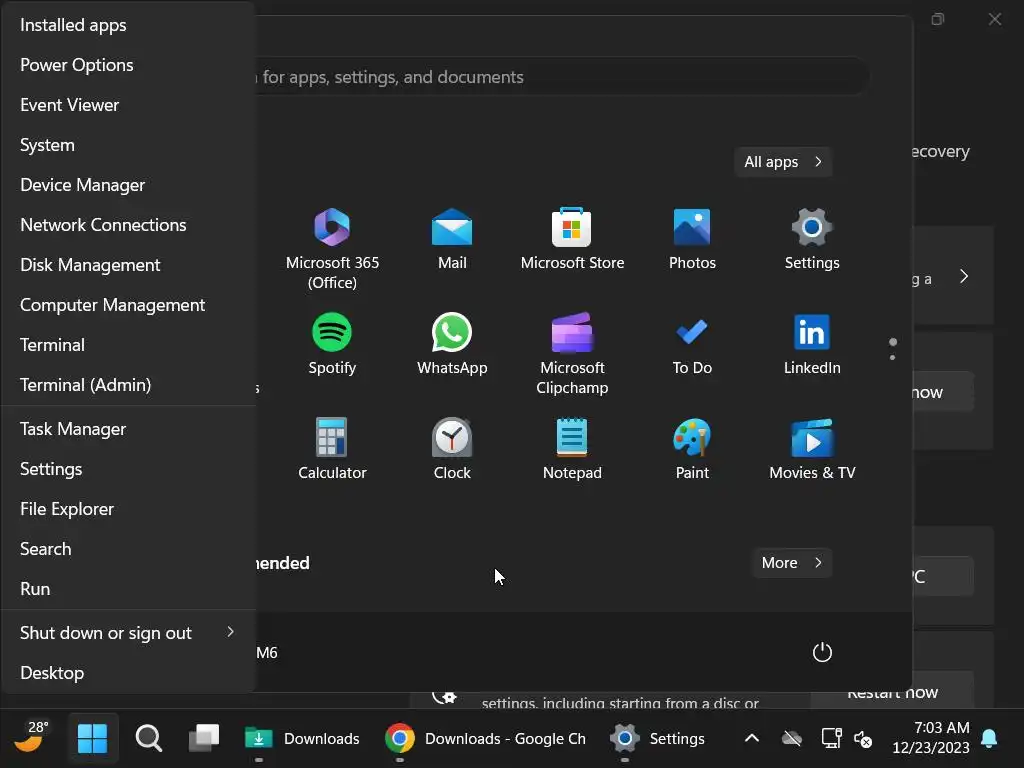
Task: Open Microsoft 365 (Office) app
Action: point(332,248)
